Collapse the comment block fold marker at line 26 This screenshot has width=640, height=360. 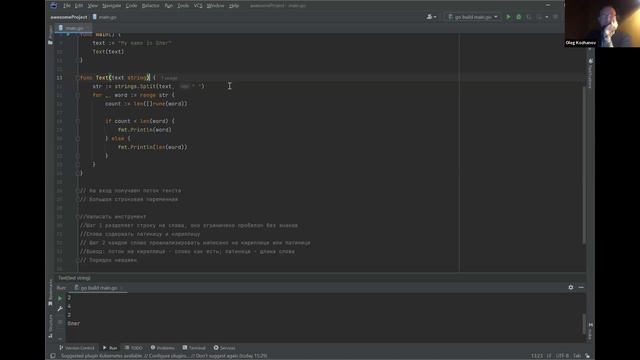(77, 191)
